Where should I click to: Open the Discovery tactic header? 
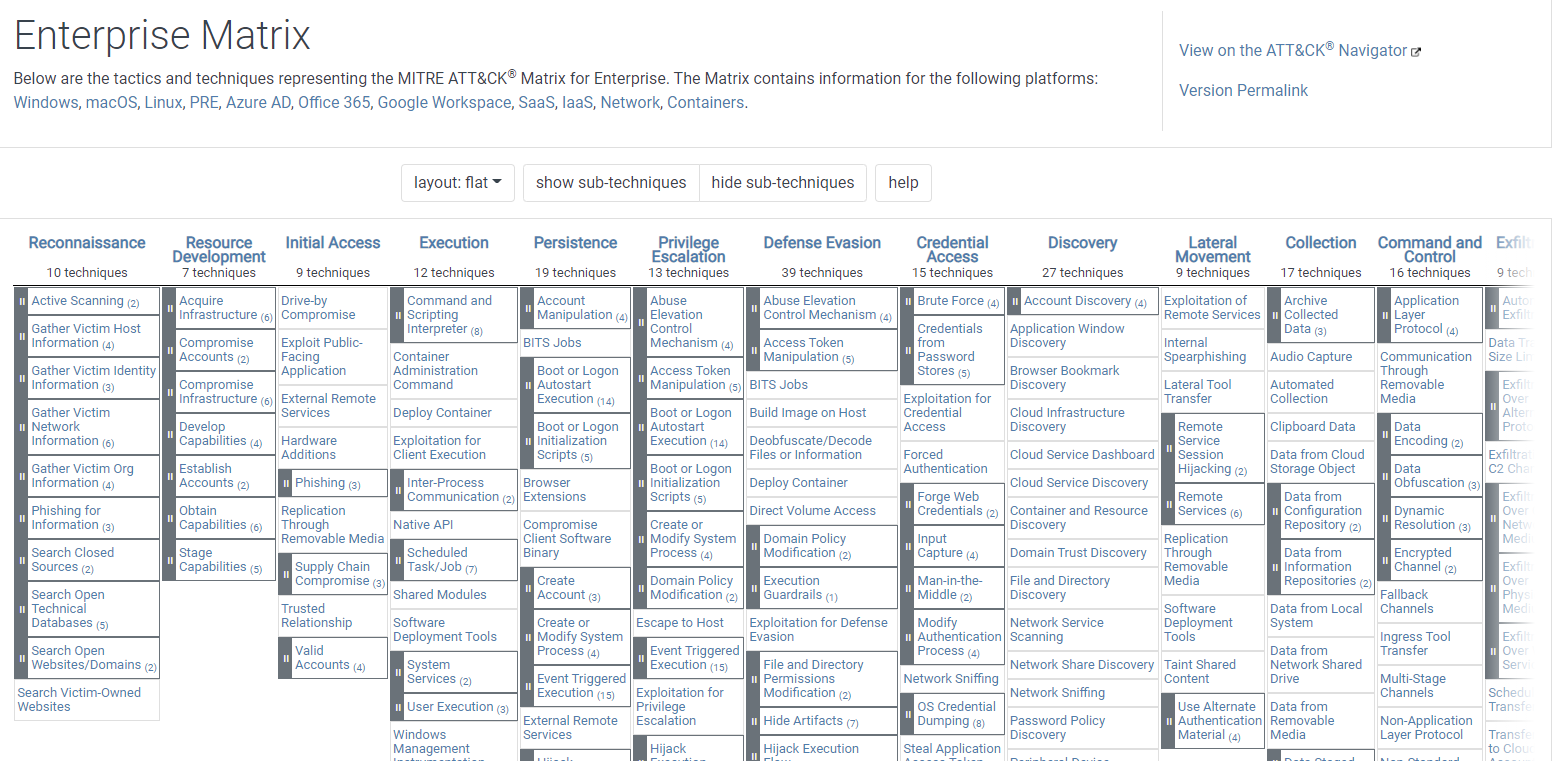pyautogui.click(x=1082, y=243)
